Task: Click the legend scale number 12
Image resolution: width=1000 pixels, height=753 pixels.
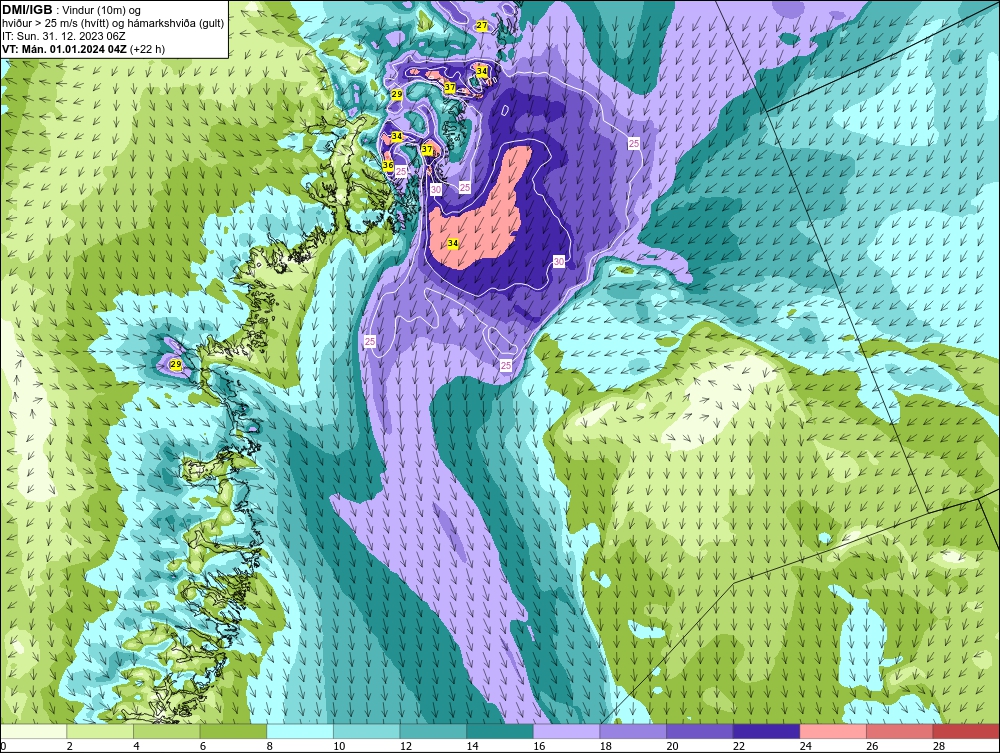Action: (x=406, y=746)
